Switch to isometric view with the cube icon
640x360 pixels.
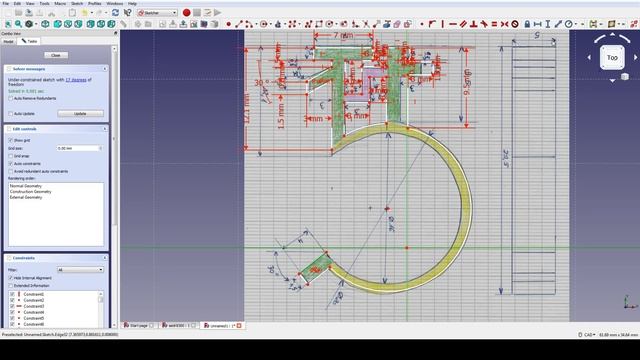pos(45,24)
